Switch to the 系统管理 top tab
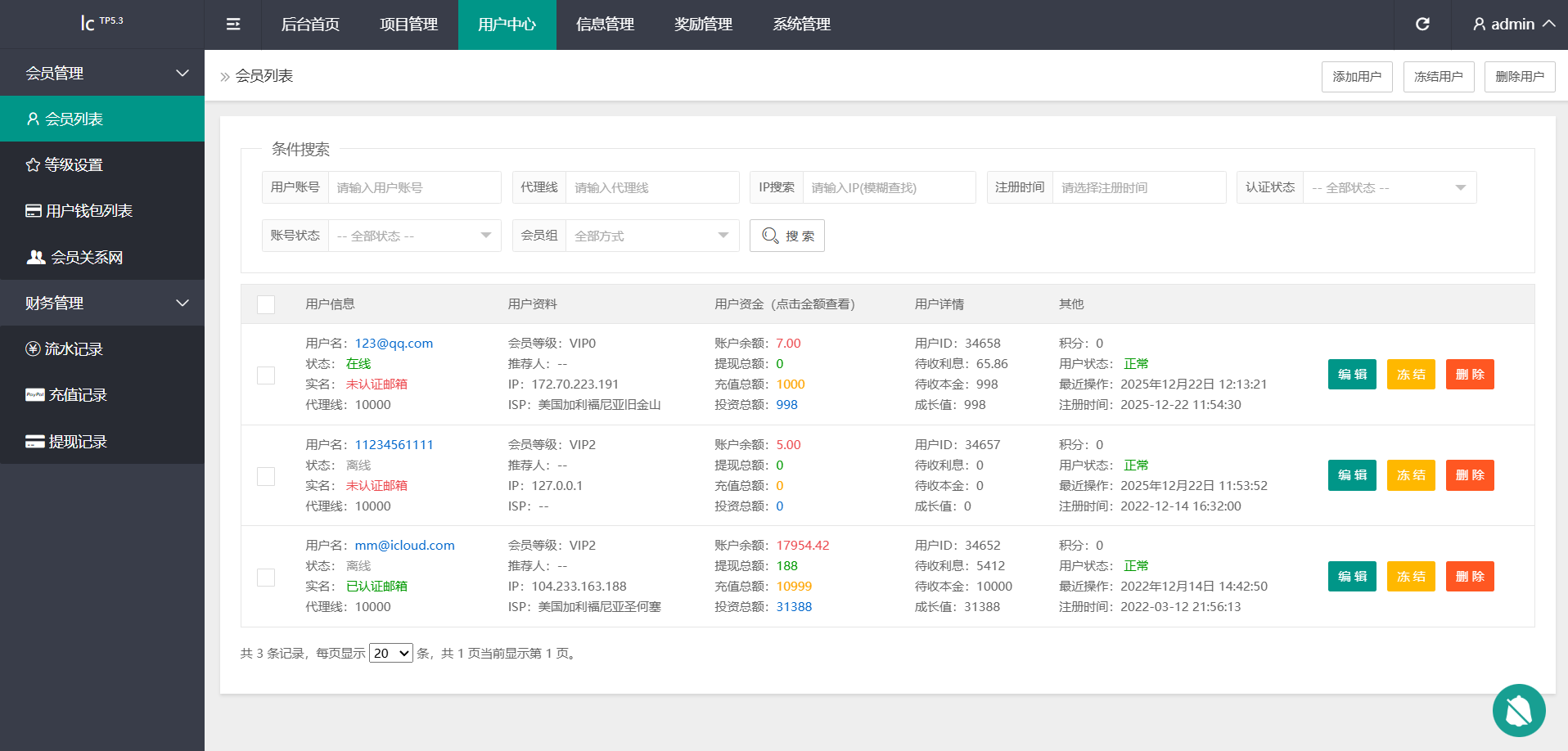 (801, 25)
